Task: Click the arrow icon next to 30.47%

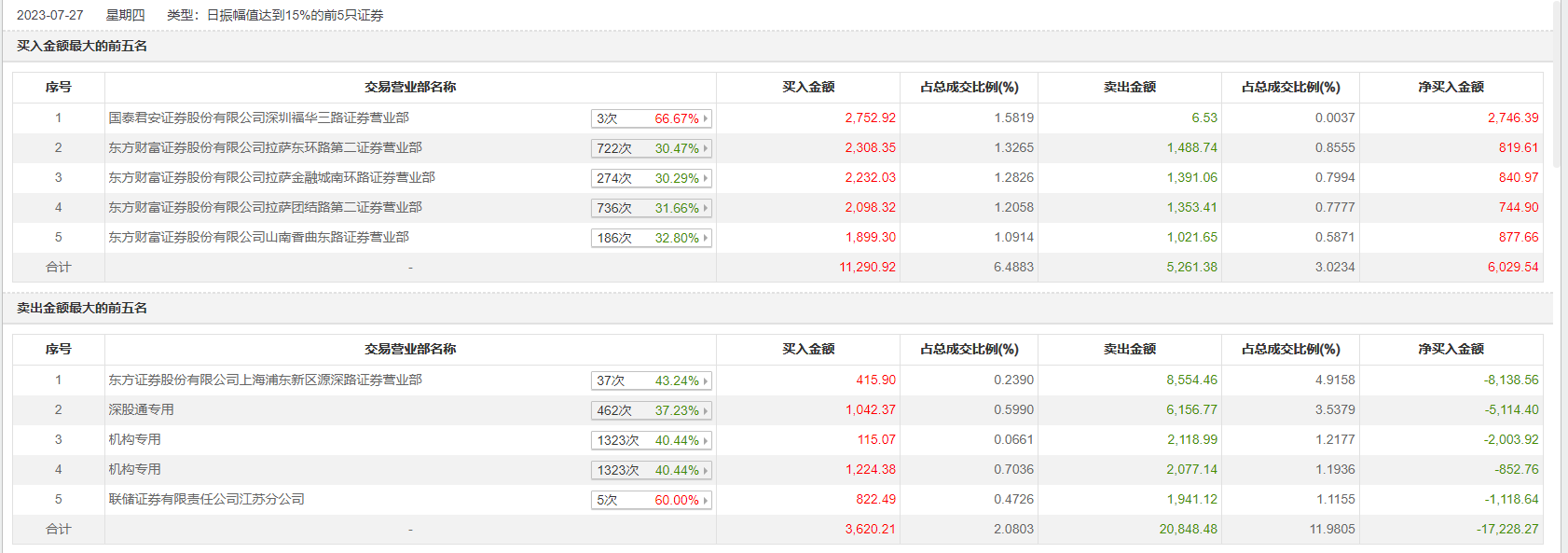Action: click(706, 148)
